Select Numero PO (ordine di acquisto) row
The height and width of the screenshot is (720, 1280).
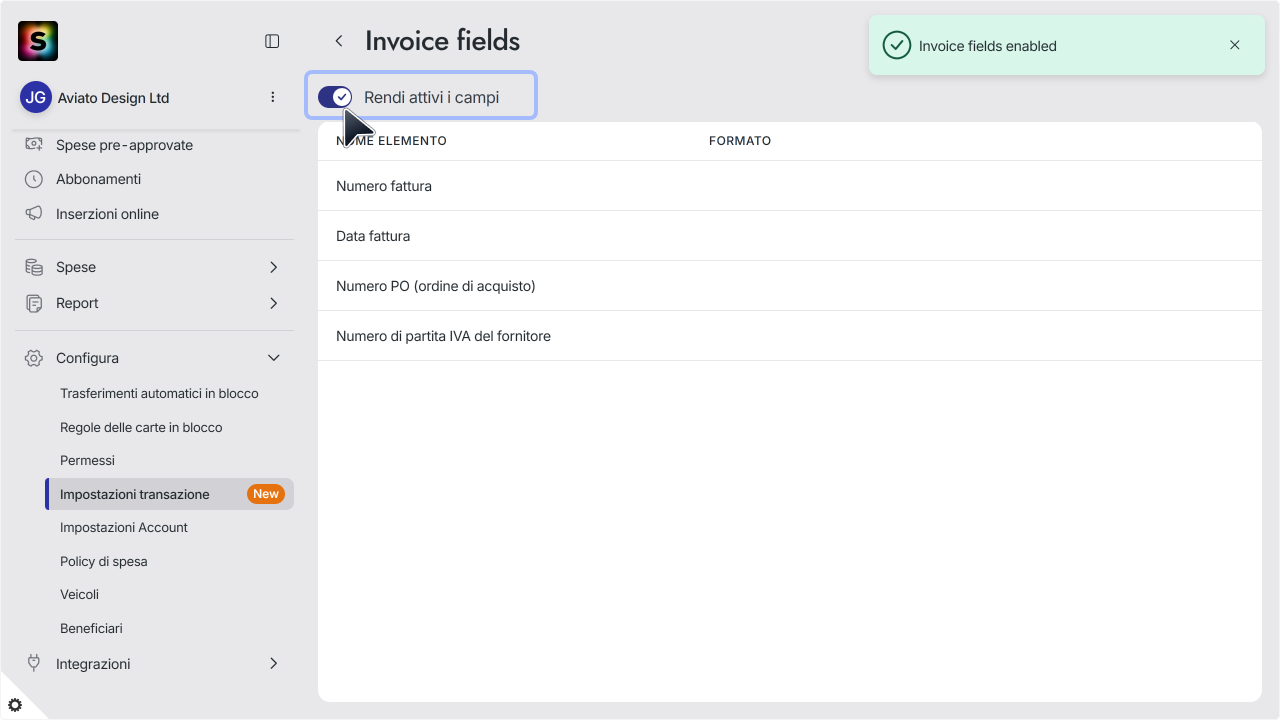[790, 286]
